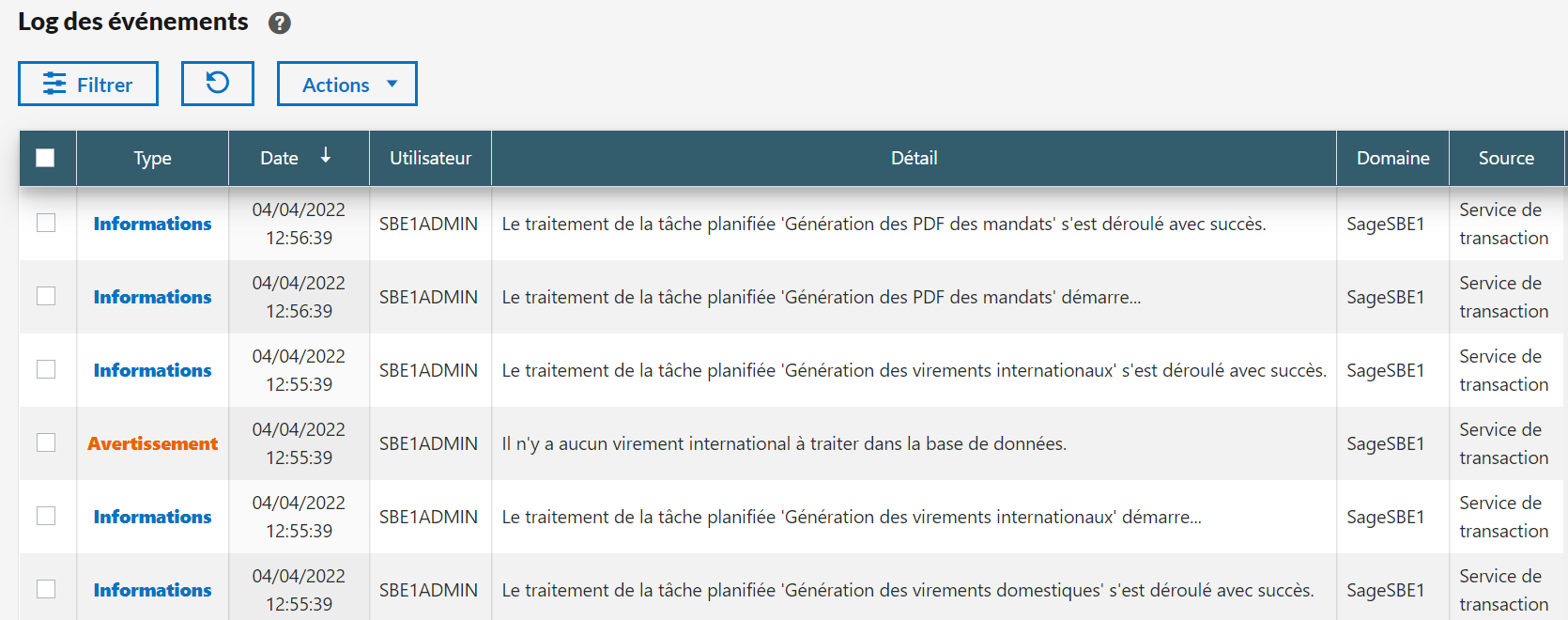Screen dimensions: 1568x620
Task: Click the orange Avertissement type link
Action: 152,443
